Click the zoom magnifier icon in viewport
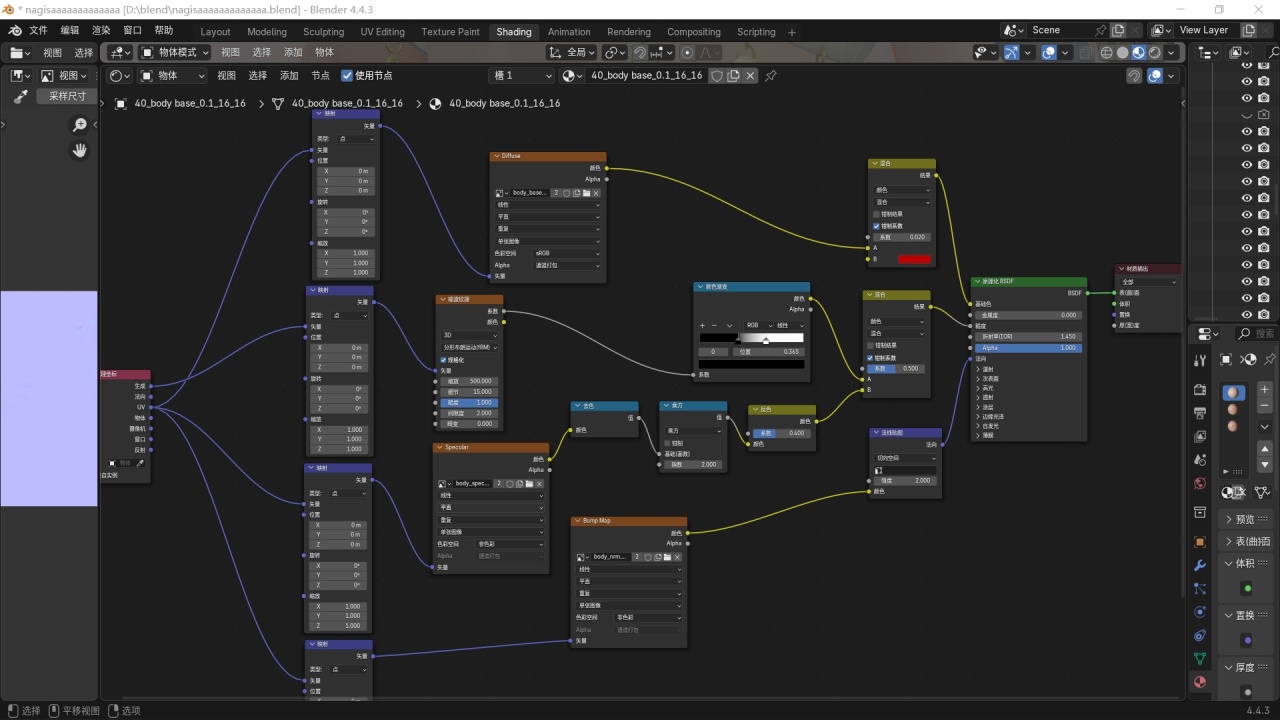The image size is (1280, 720). point(80,125)
